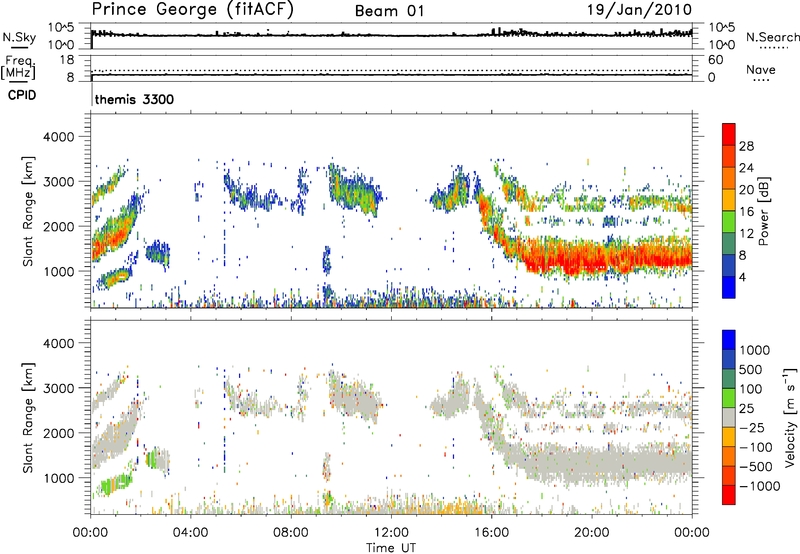Click the red bottom of the Velocity color bar
This screenshot has width=800, height=554.
(x=729, y=495)
